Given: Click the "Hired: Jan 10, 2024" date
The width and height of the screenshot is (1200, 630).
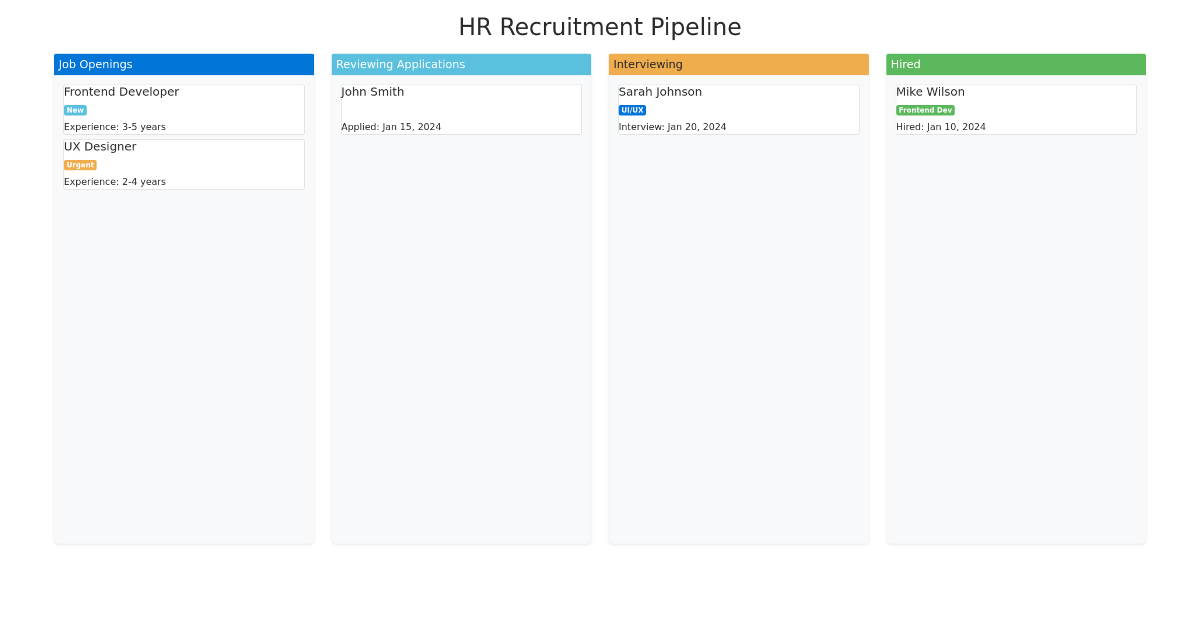Looking at the screenshot, I should point(941,127).
